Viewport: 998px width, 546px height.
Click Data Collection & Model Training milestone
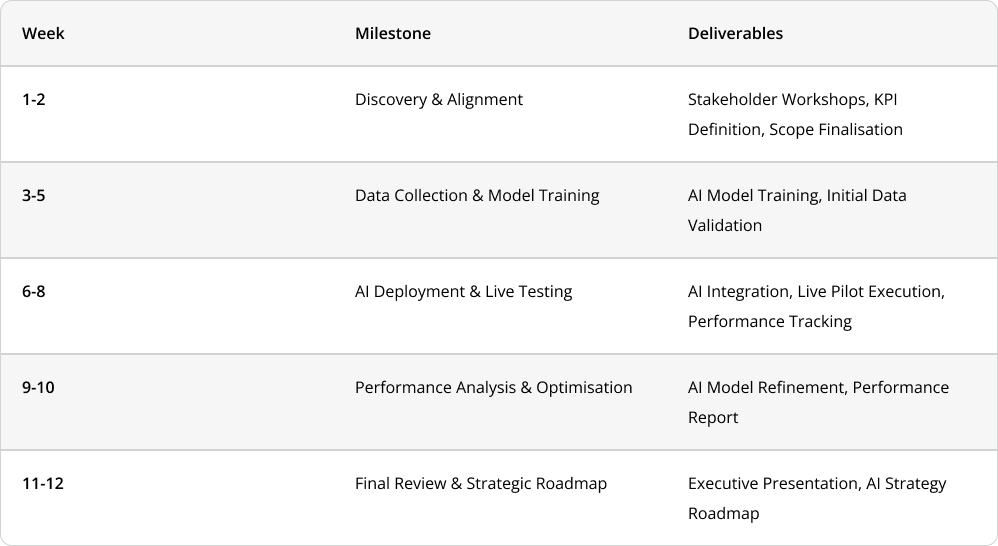point(477,196)
